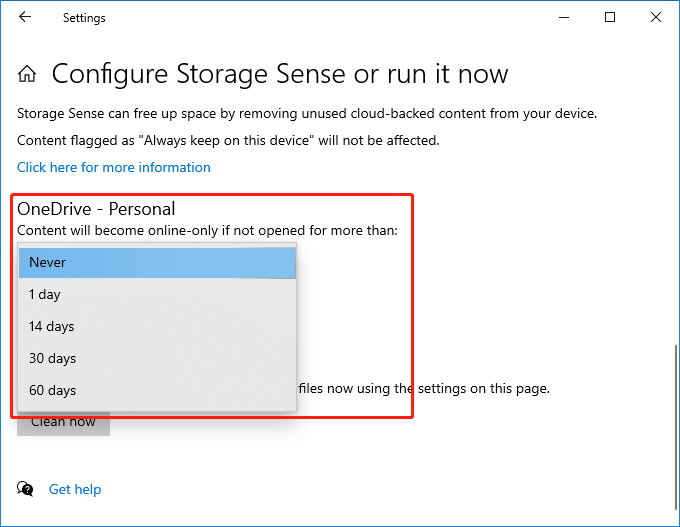Minimize the Settings window

564,18
